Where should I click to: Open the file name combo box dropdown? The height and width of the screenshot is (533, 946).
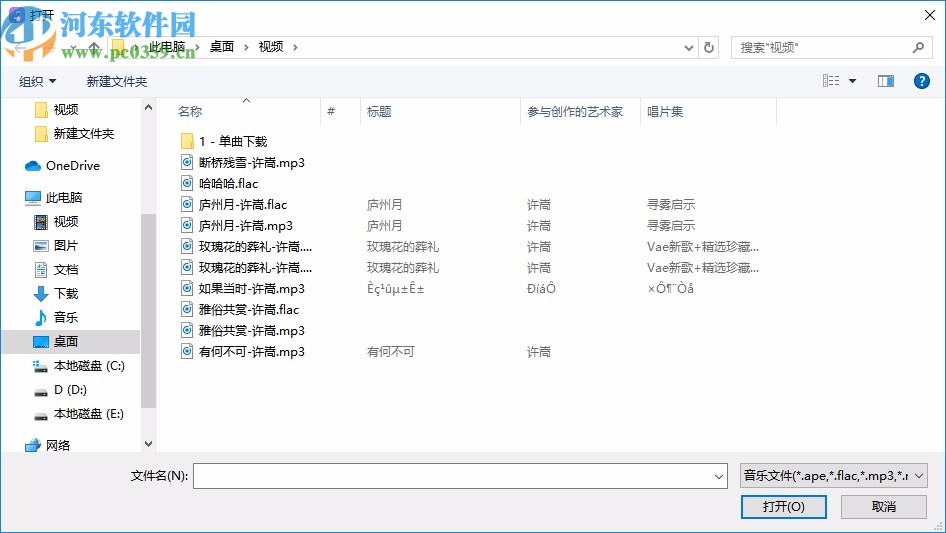719,476
